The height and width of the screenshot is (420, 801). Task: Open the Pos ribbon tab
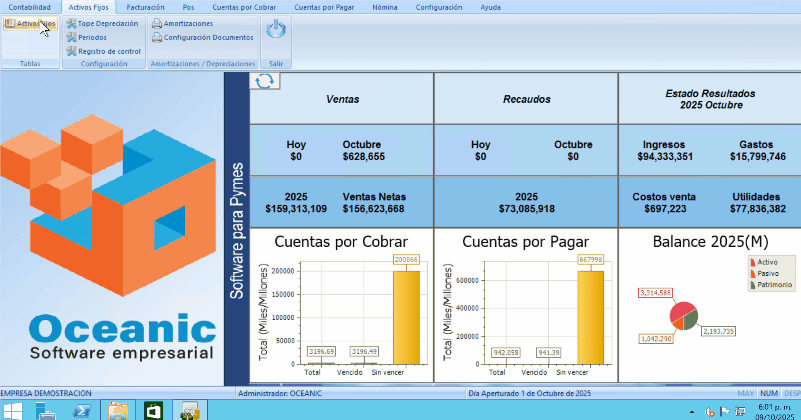click(188, 7)
